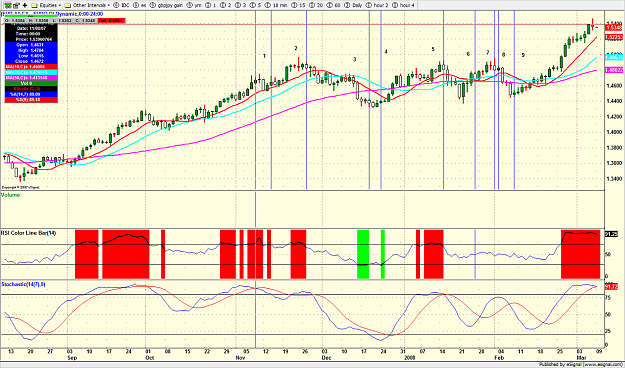
Task: Click the red 1.5348 last price marker
Action: coord(614,28)
